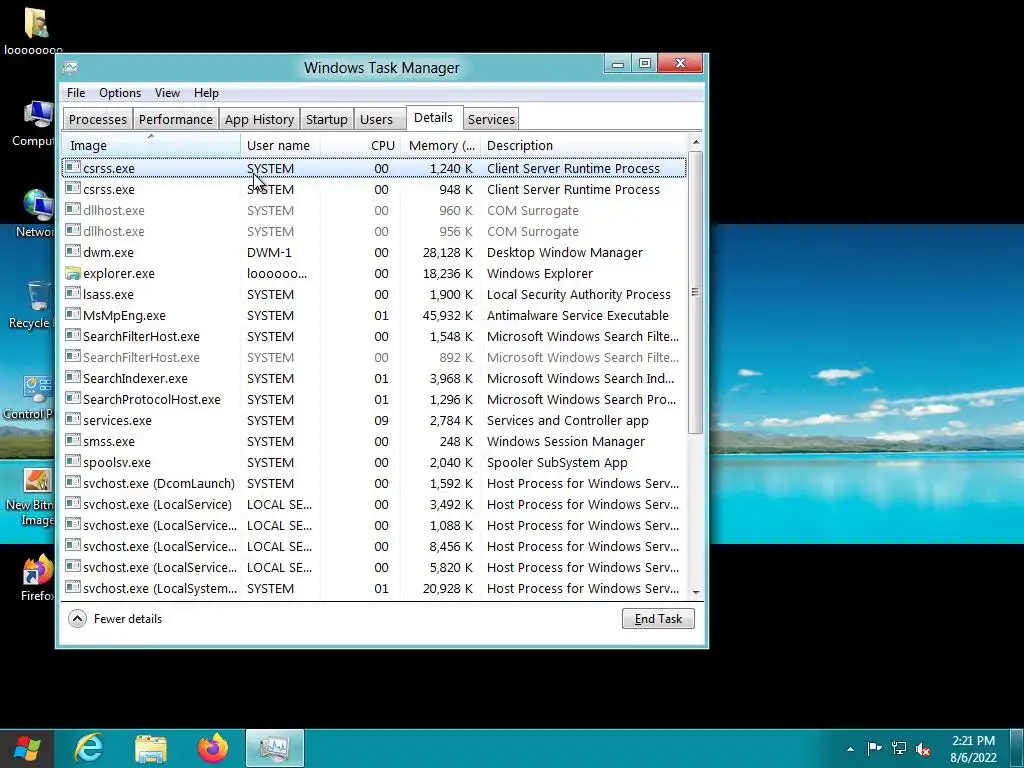Viewport: 1024px width, 768px height.
Task: Sort by the CPU column header
Action: click(360, 145)
